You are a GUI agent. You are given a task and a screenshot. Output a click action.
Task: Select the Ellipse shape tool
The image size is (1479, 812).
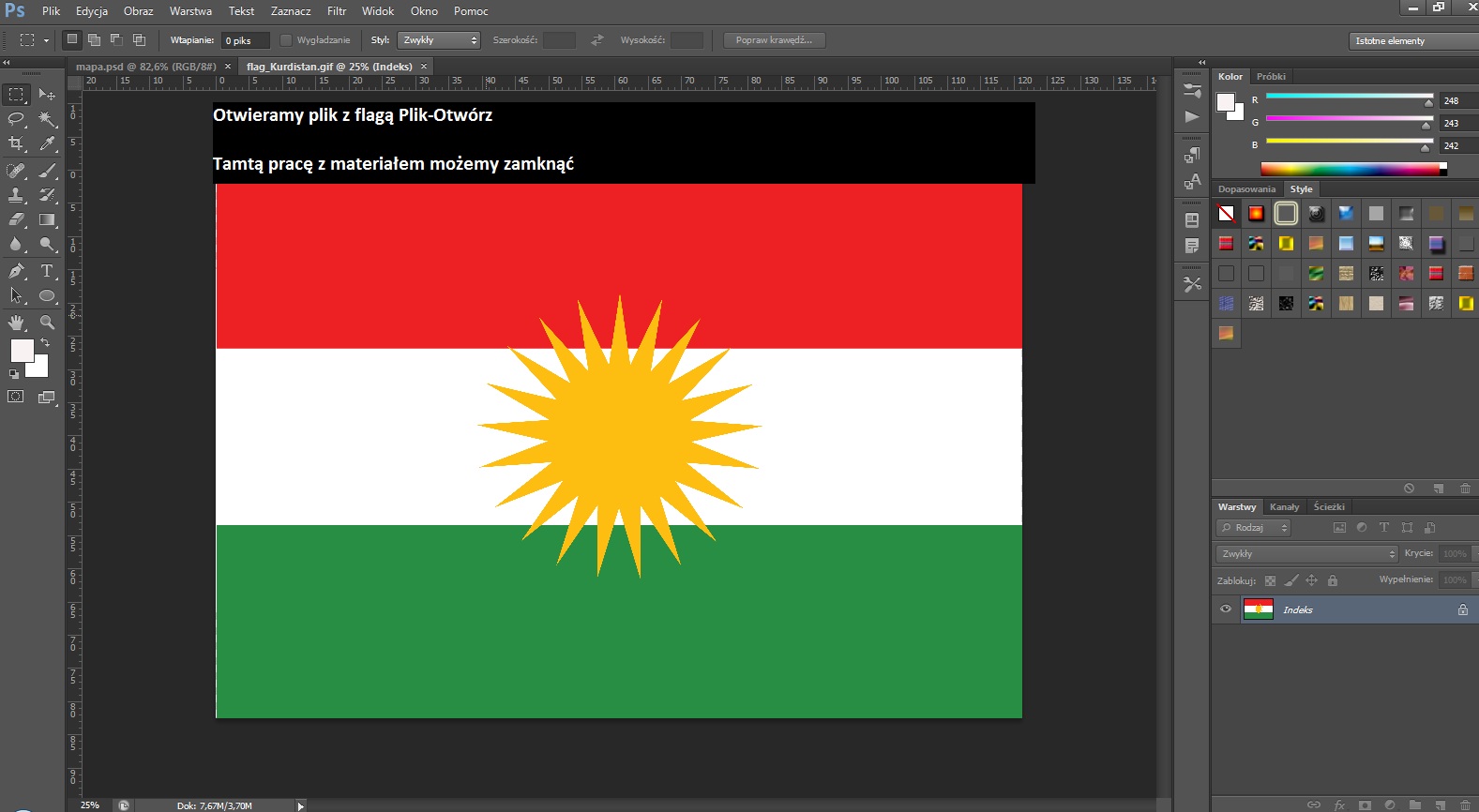(47, 295)
